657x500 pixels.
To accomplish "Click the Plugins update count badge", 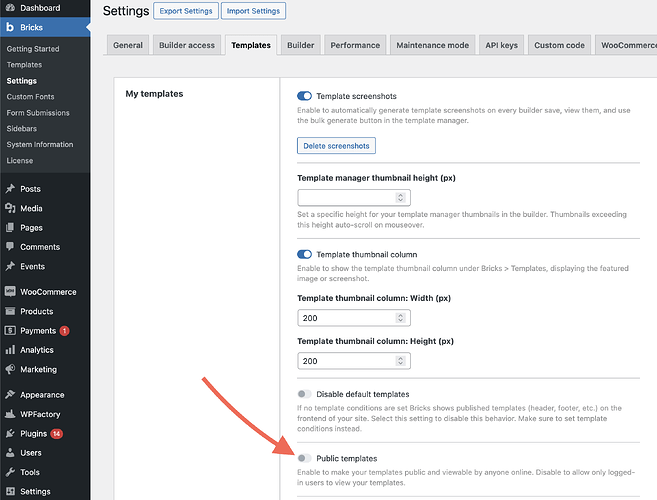I will (57, 433).
